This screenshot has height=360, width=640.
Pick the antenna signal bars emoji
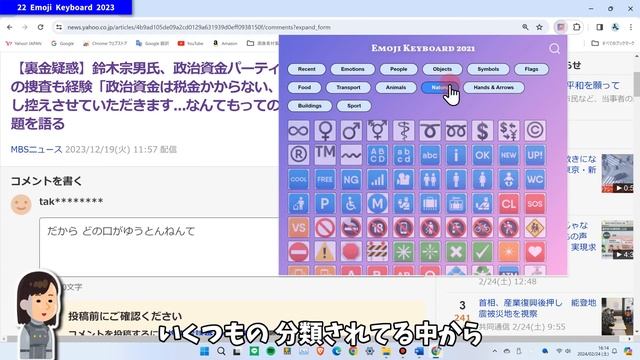pyautogui.click(x=378, y=179)
